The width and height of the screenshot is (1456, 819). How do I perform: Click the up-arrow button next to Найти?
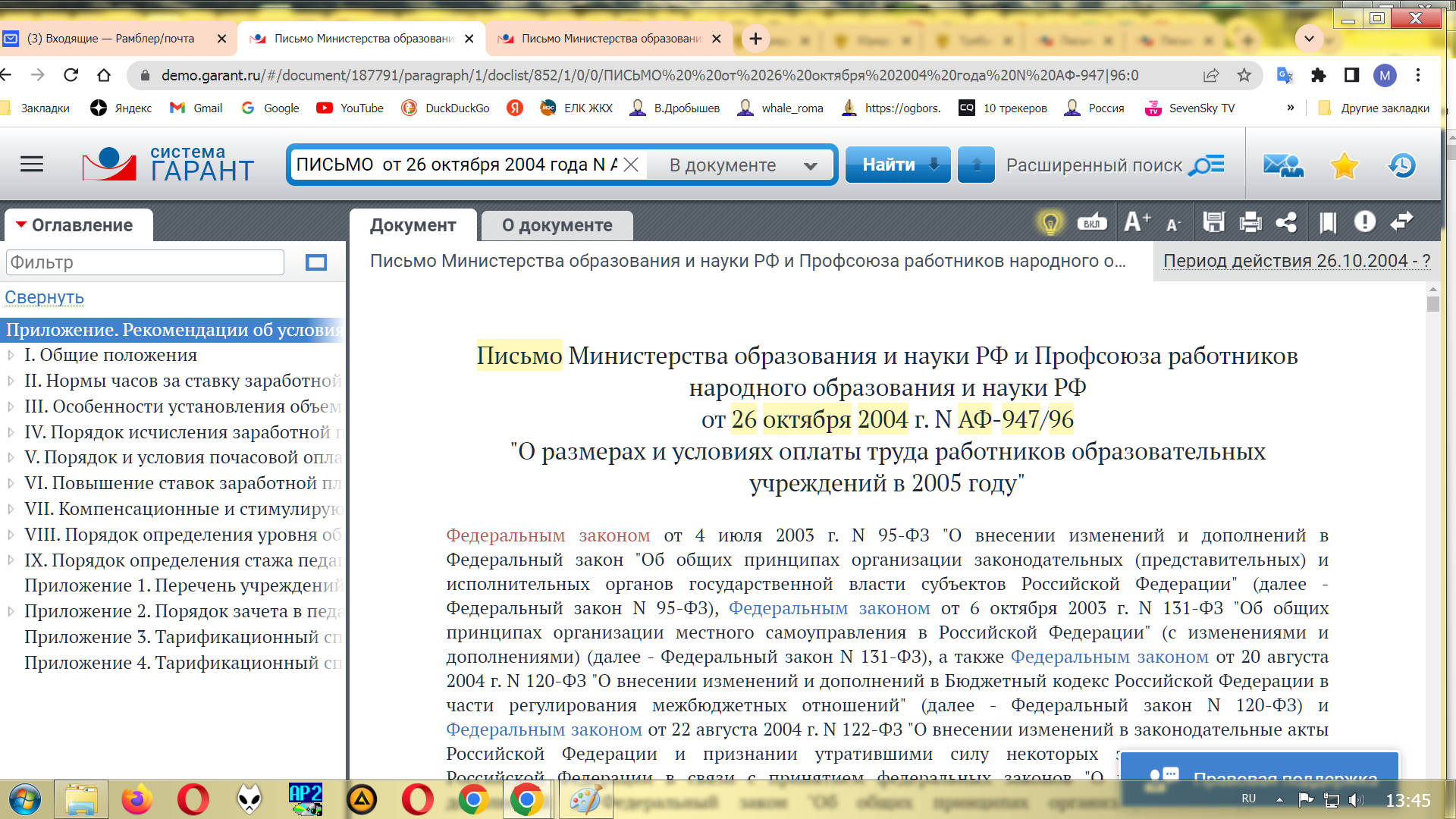pyautogui.click(x=977, y=165)
